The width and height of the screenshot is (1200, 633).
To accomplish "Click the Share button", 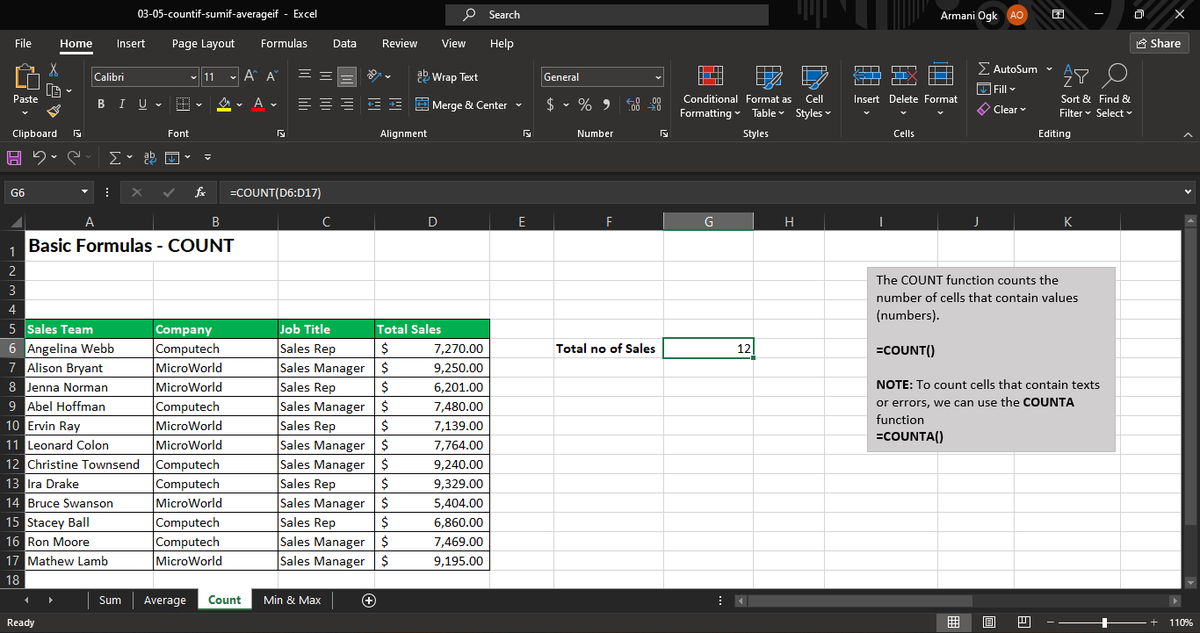I will click(1157, 43).
